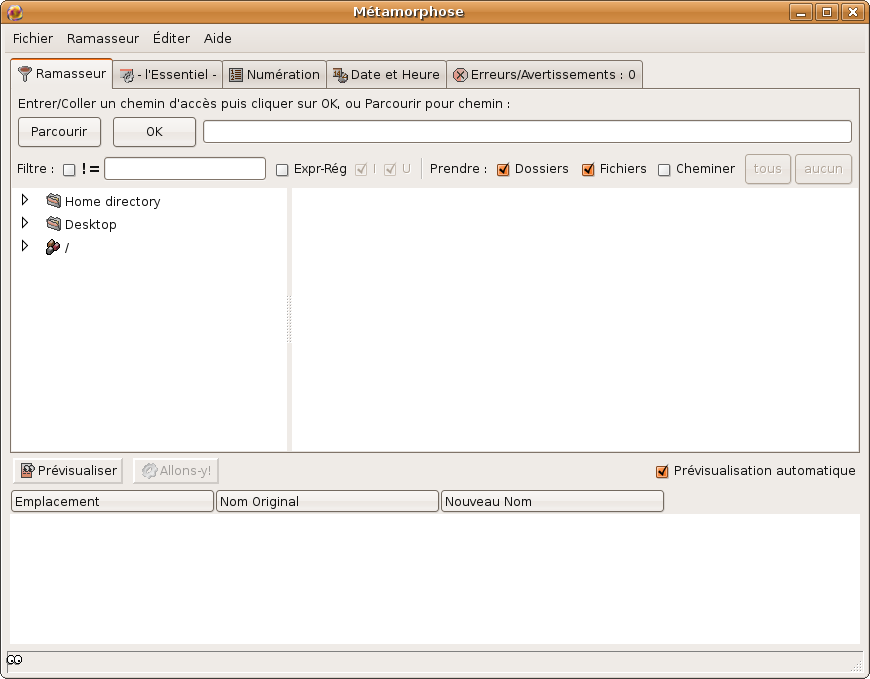This screenshot has height=679, width=870.
Task: Enable the Cheminer checkbox
Action: 664,170
